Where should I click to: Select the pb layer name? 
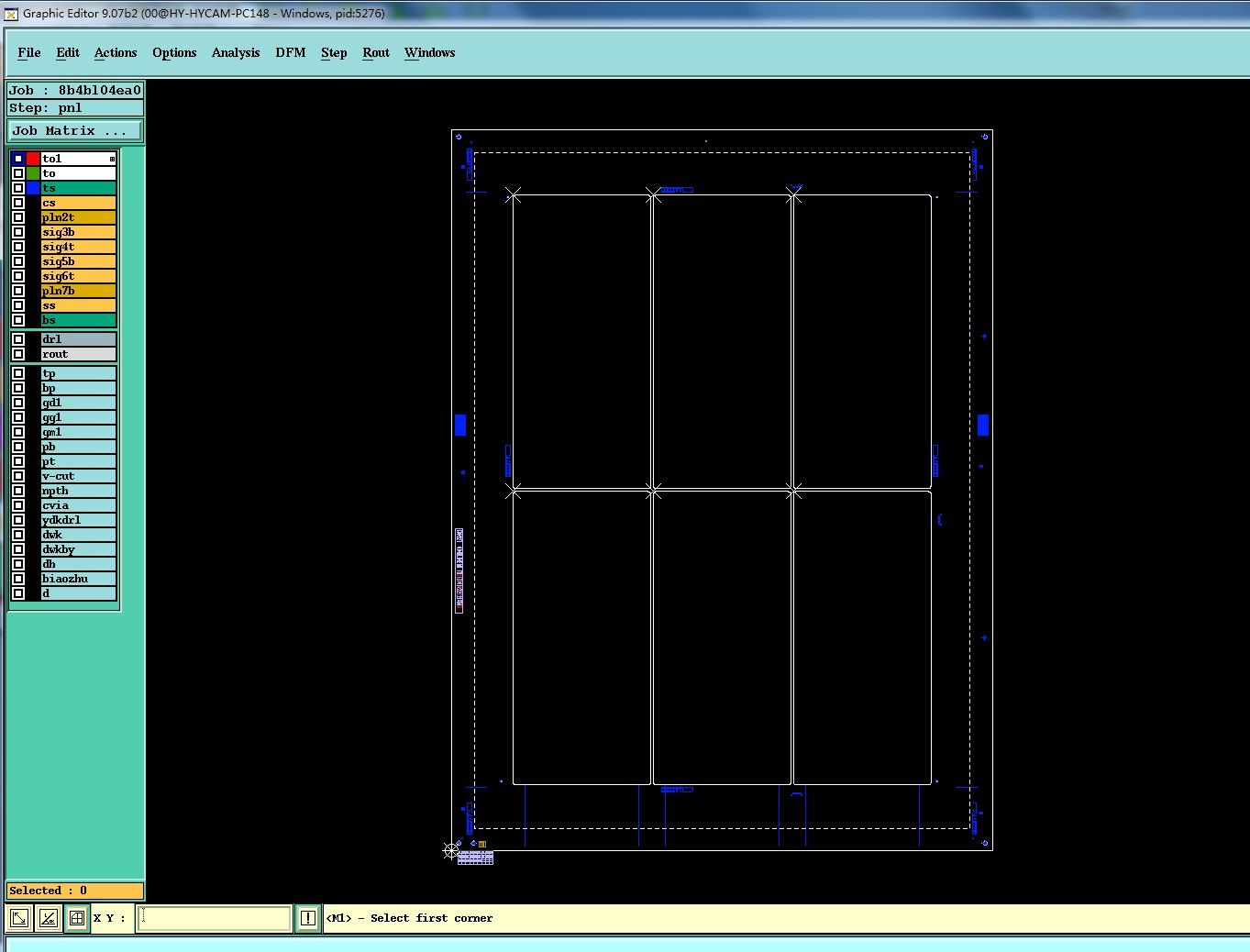pyautogui.click(x=79, y=447)
